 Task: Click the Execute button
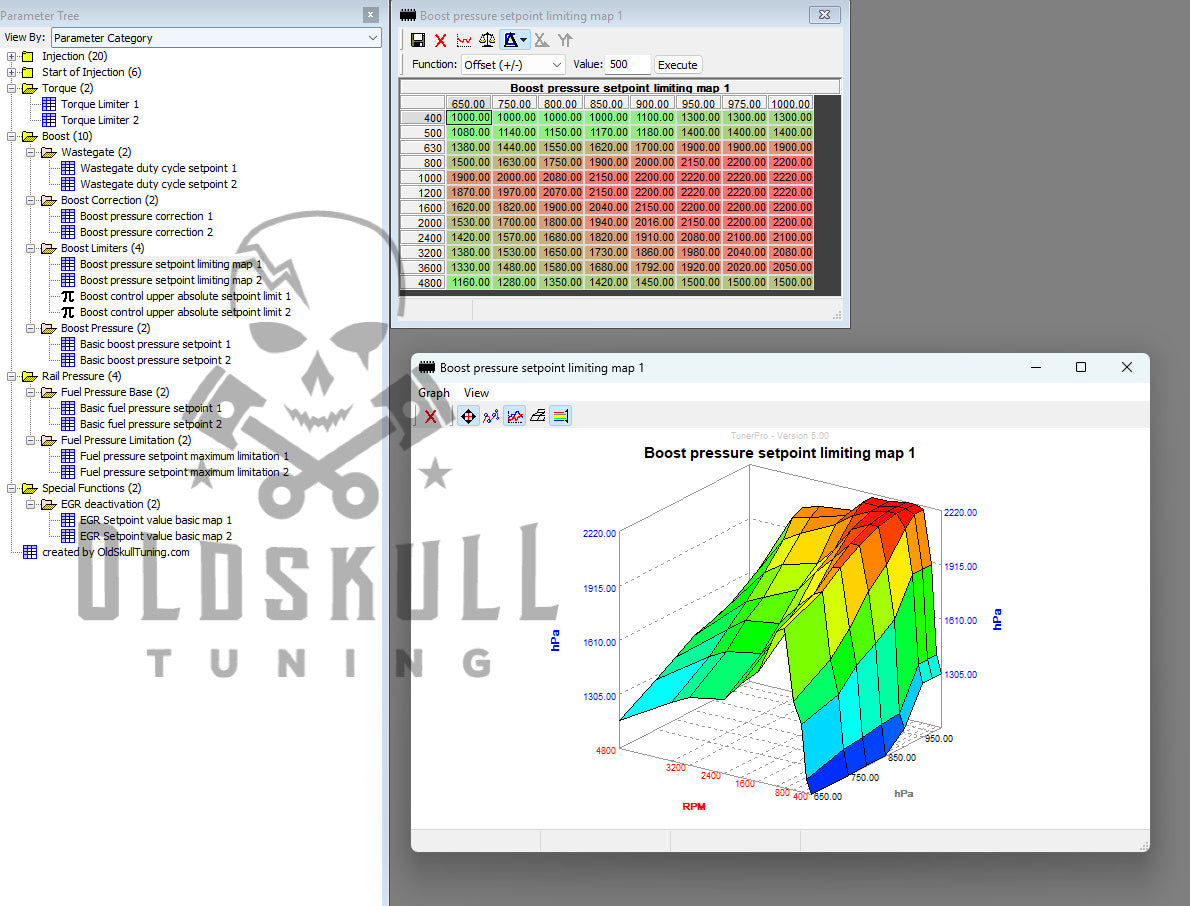click(x=677, y=65)
